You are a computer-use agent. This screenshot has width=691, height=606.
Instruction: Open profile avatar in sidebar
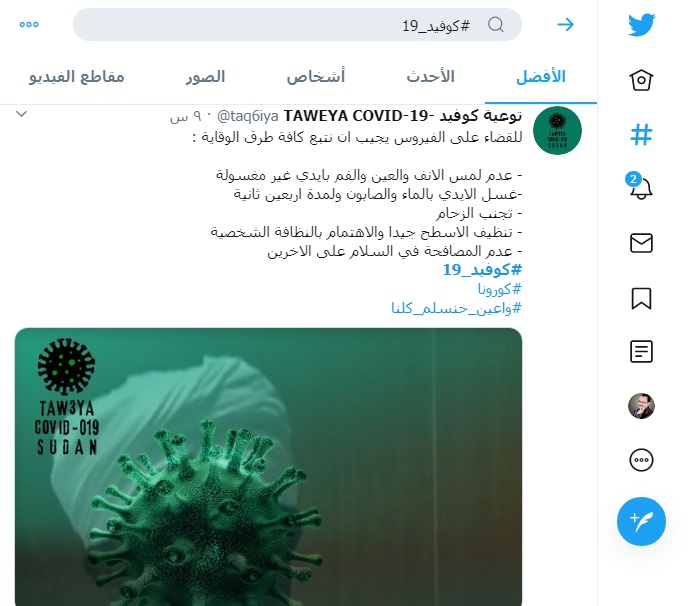pos(641,406)
